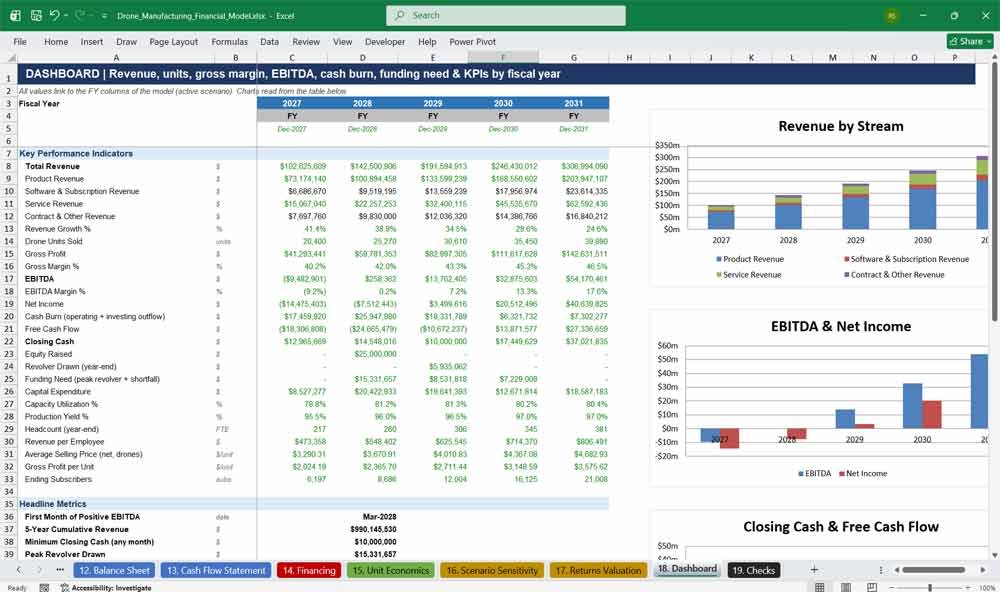This screenshot has height=592, width=1000.
Task: Select row 17 header
Action: pyautogui.click(x=8, y=279)
